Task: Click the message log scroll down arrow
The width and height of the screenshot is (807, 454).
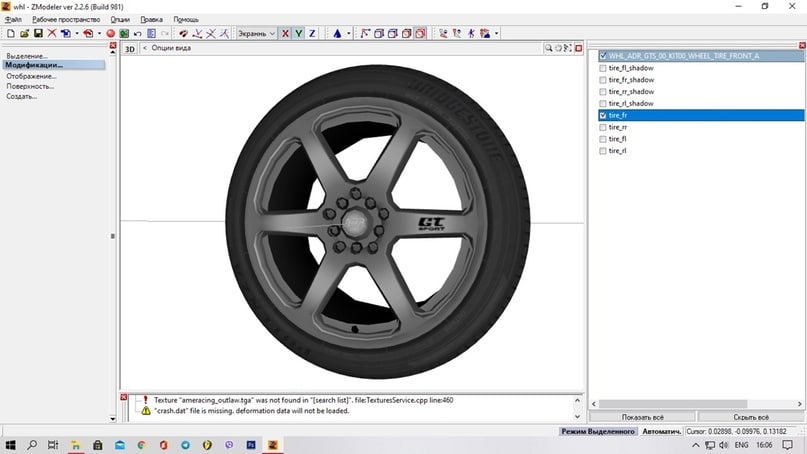Action: 577,417
